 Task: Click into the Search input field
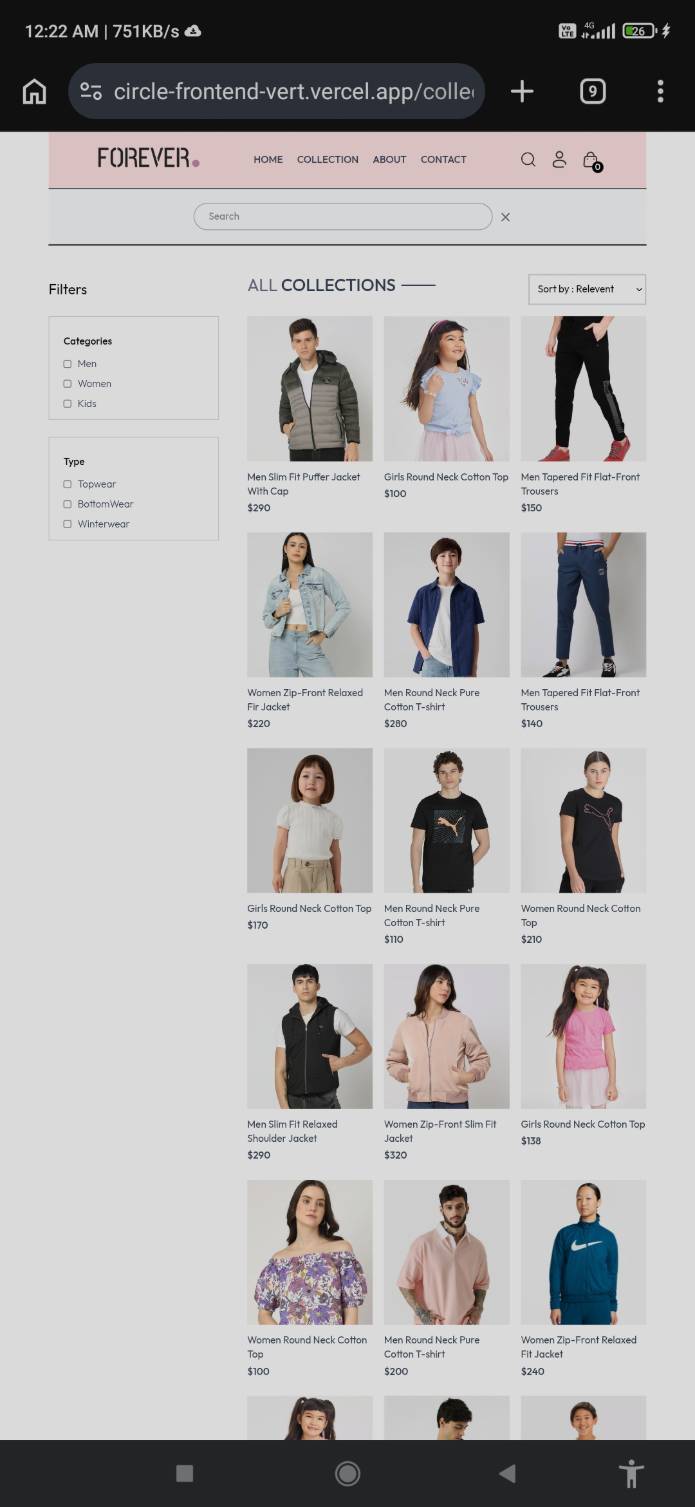343,216
